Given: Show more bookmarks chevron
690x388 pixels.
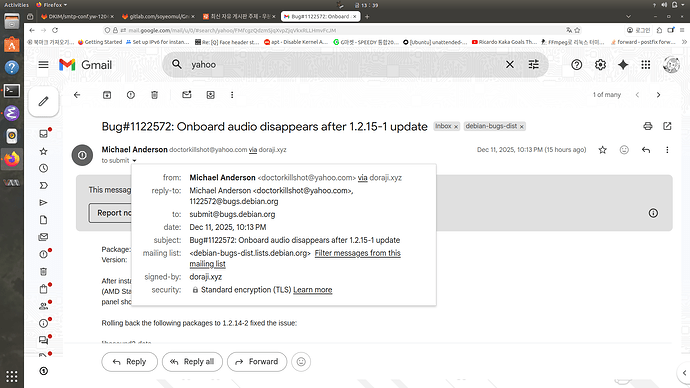Looking at the screenshot, I should pyautogui.click(x=684, y=42).
